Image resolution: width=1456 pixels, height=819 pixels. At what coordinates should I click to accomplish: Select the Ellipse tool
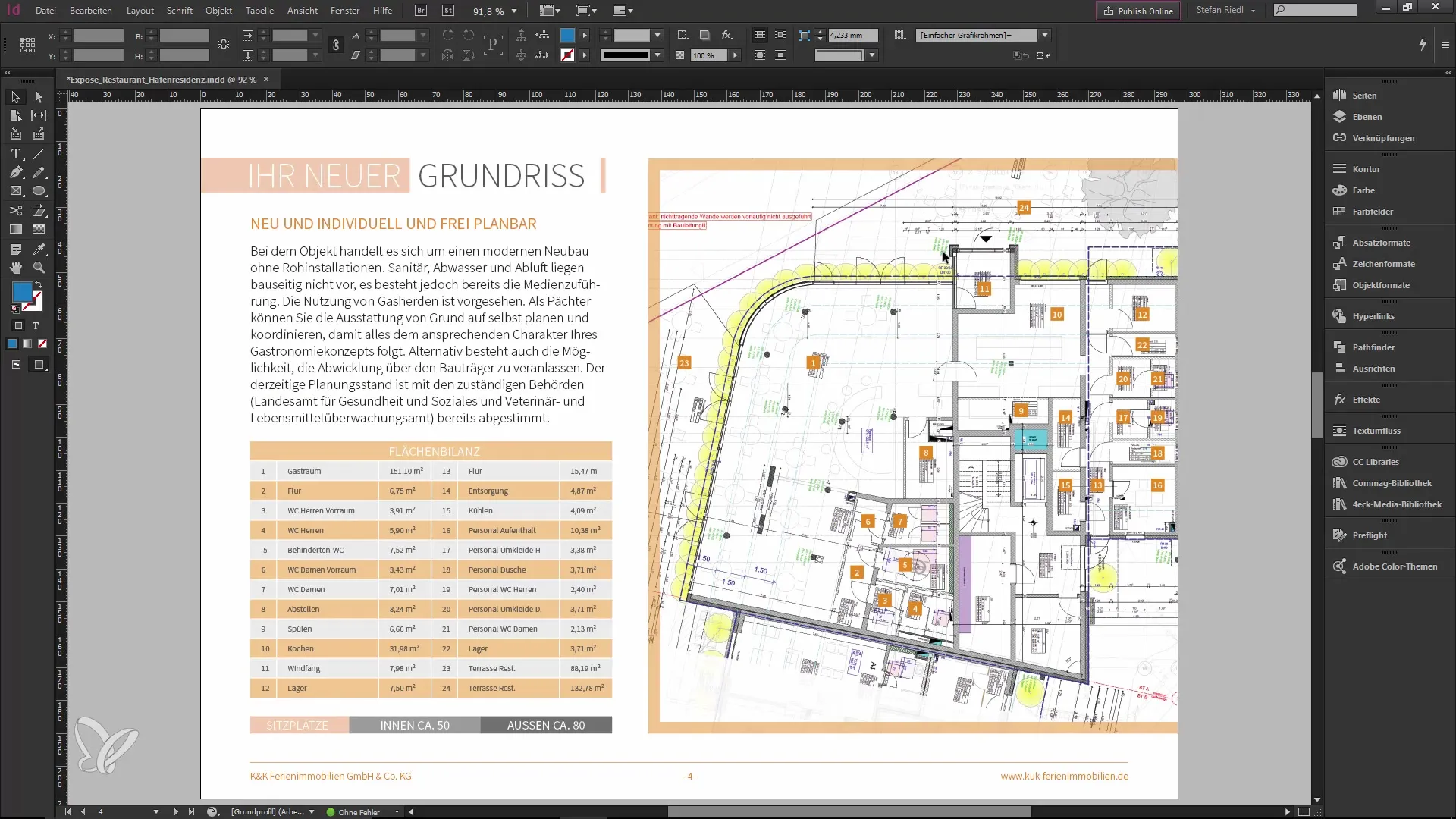[39, 191]
